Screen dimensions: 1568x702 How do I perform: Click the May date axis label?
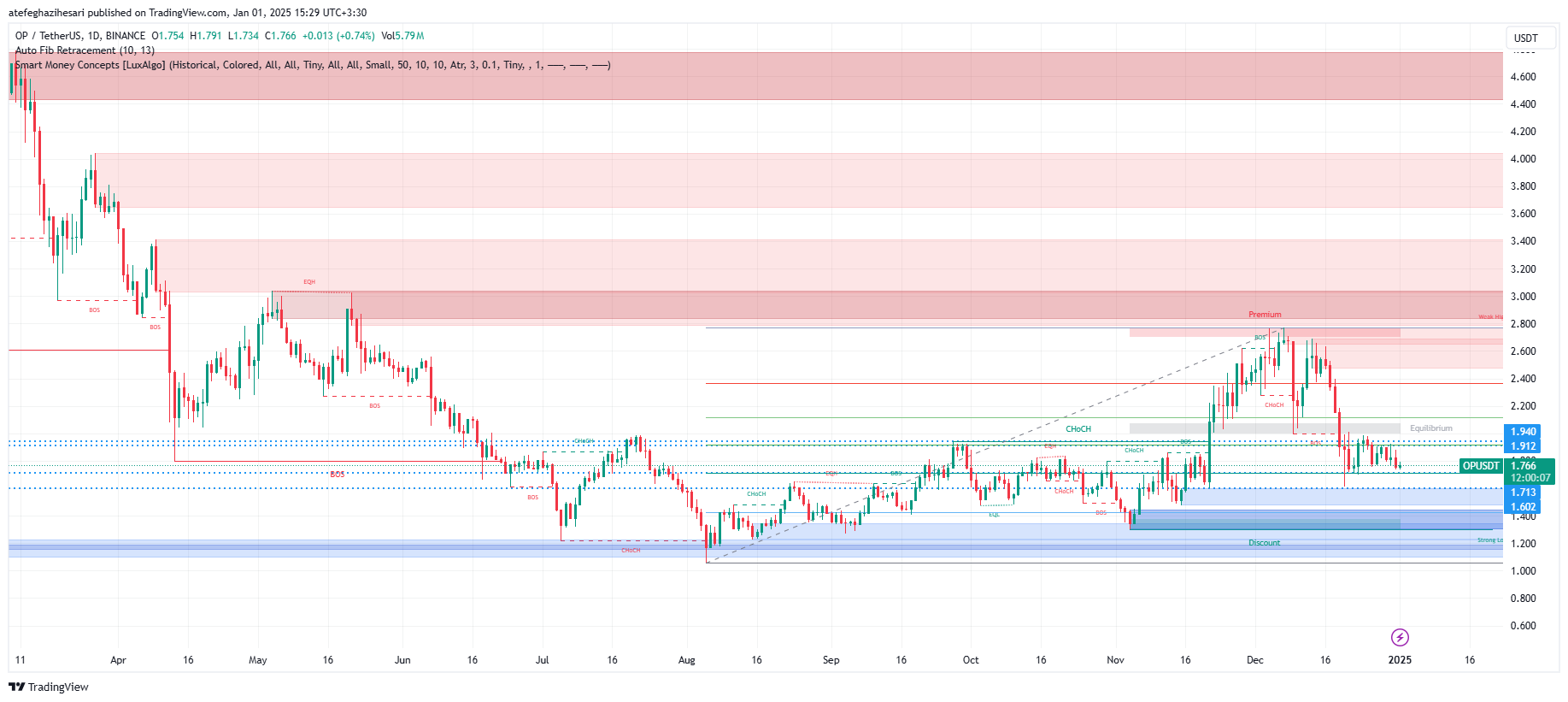coord(257,660)
